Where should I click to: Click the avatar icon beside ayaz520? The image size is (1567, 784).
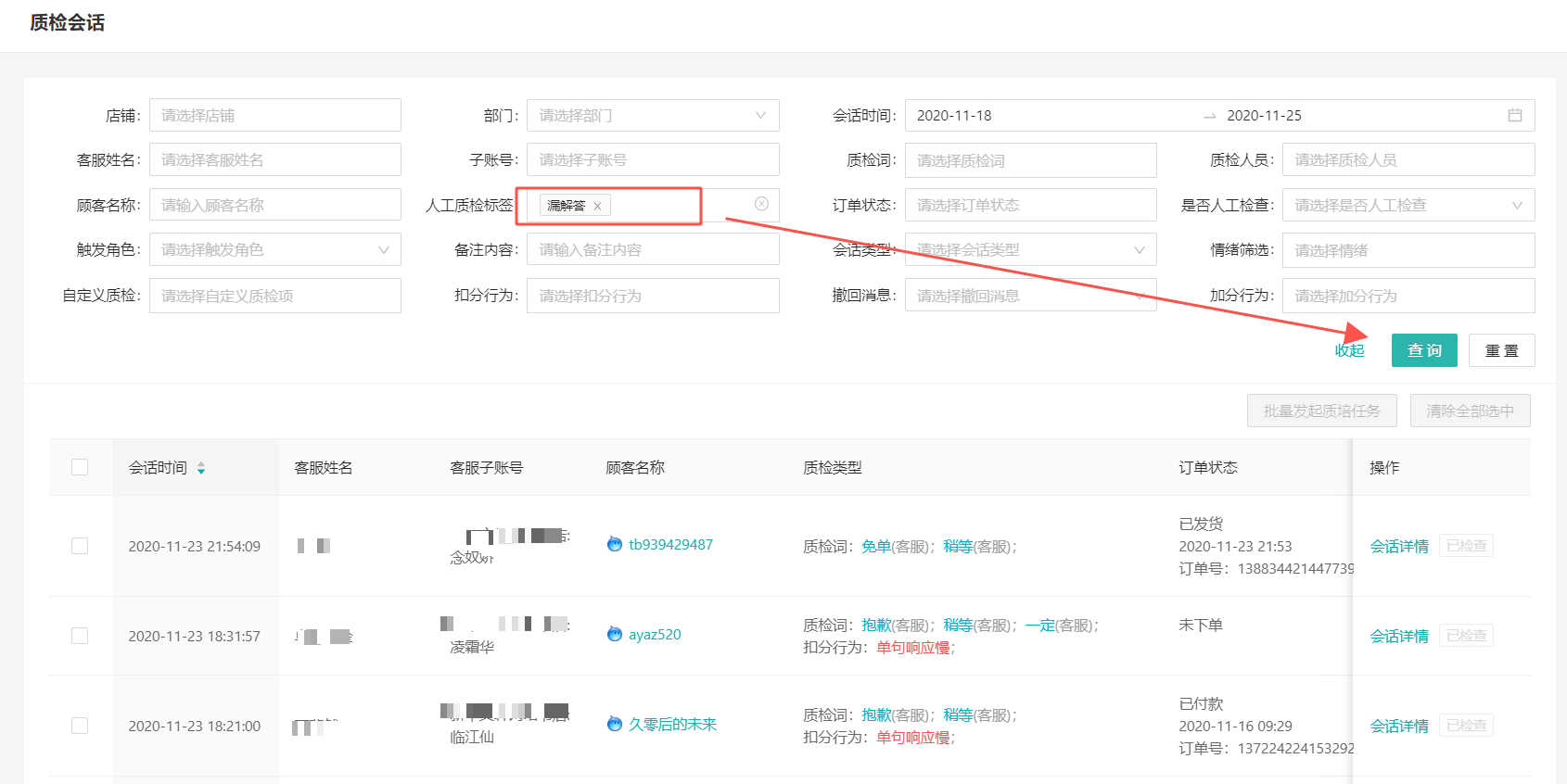click(615, 634)
